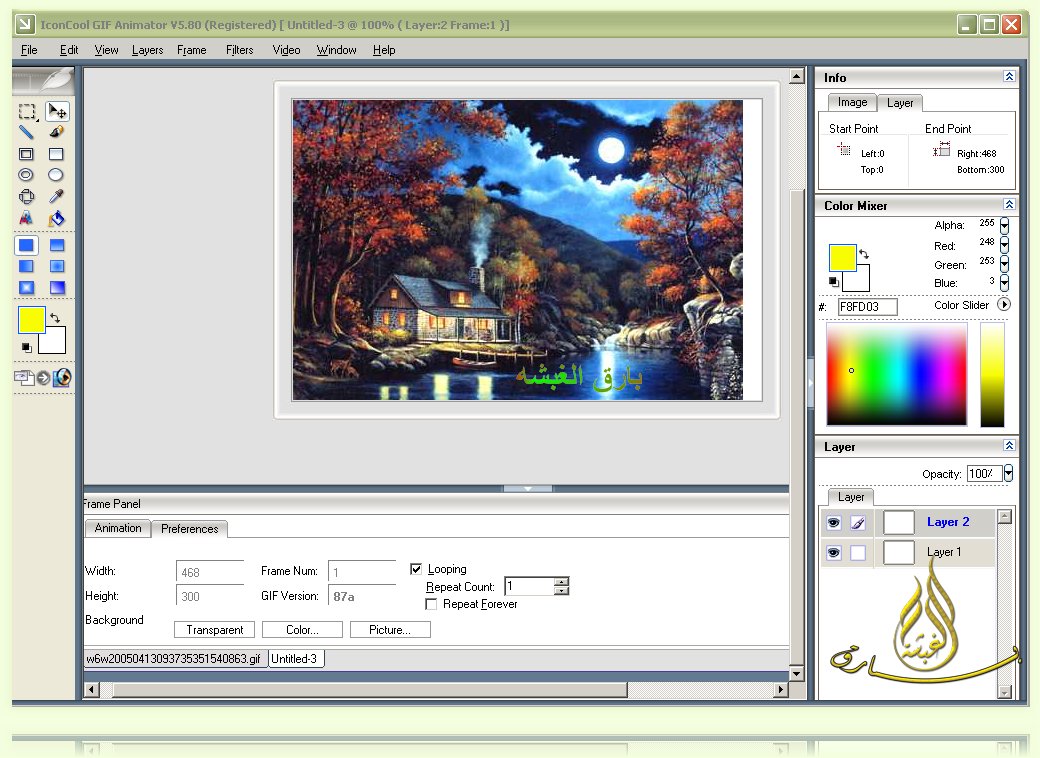Pick a color from the spectrum field
Image resolution: width=1040 pixels, height=758 pixels.
point(897,374)
